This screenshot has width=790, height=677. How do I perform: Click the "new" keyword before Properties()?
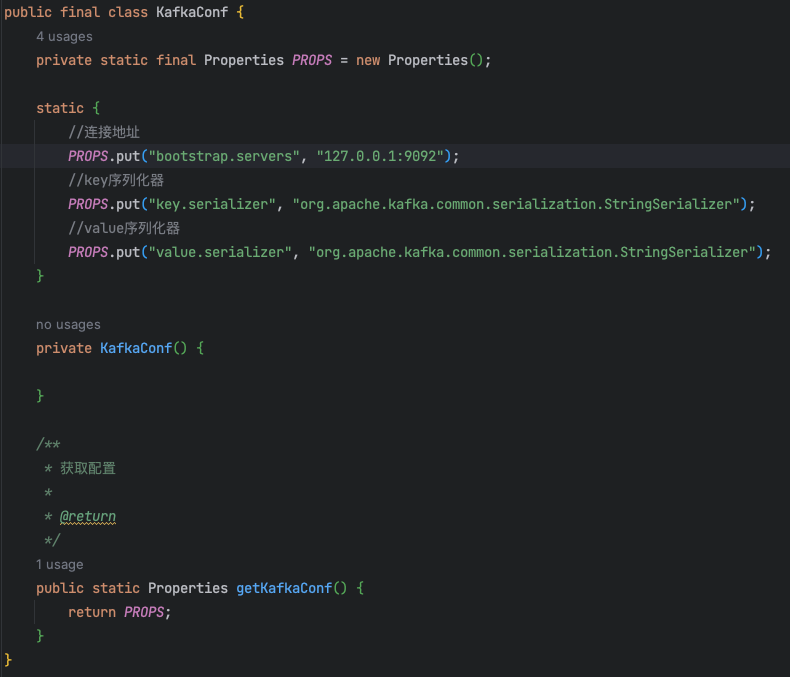[x=368, y=60]
